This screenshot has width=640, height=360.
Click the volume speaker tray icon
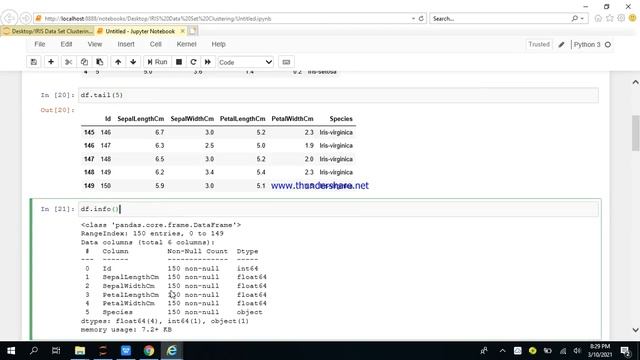(577, 351)
